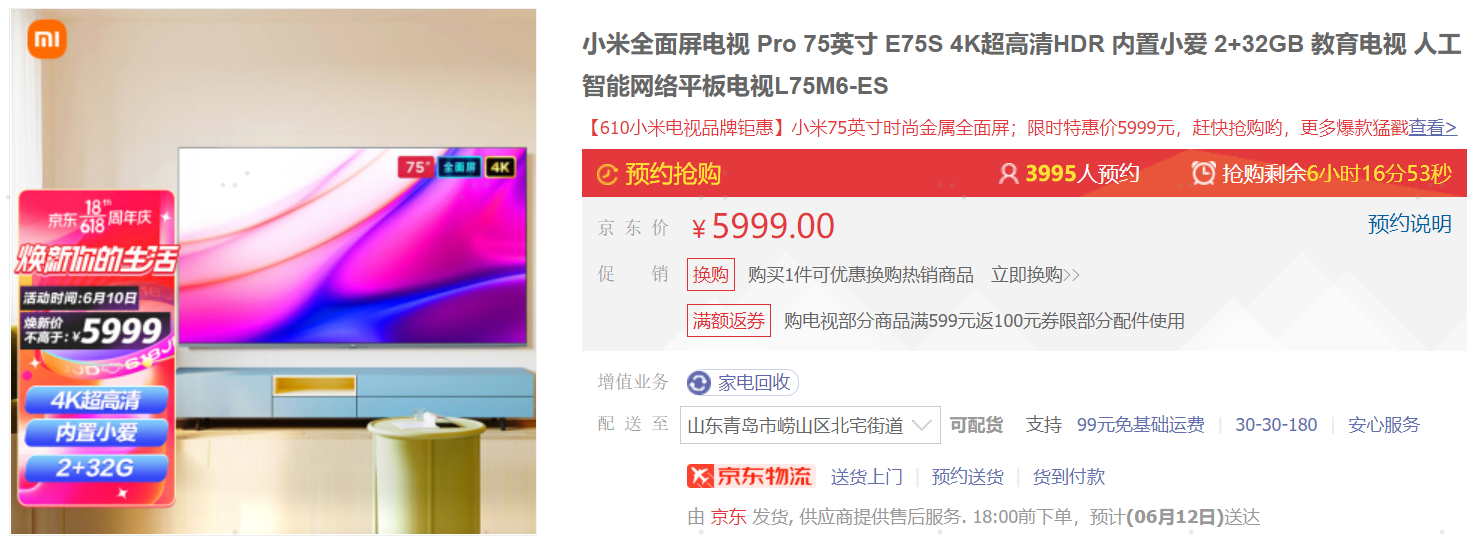The width and height of the screenshot is (1480, 541).
Task: Click the 全面屏 badge on TV image
Action: pyautogui.click(x=457, y=167)
